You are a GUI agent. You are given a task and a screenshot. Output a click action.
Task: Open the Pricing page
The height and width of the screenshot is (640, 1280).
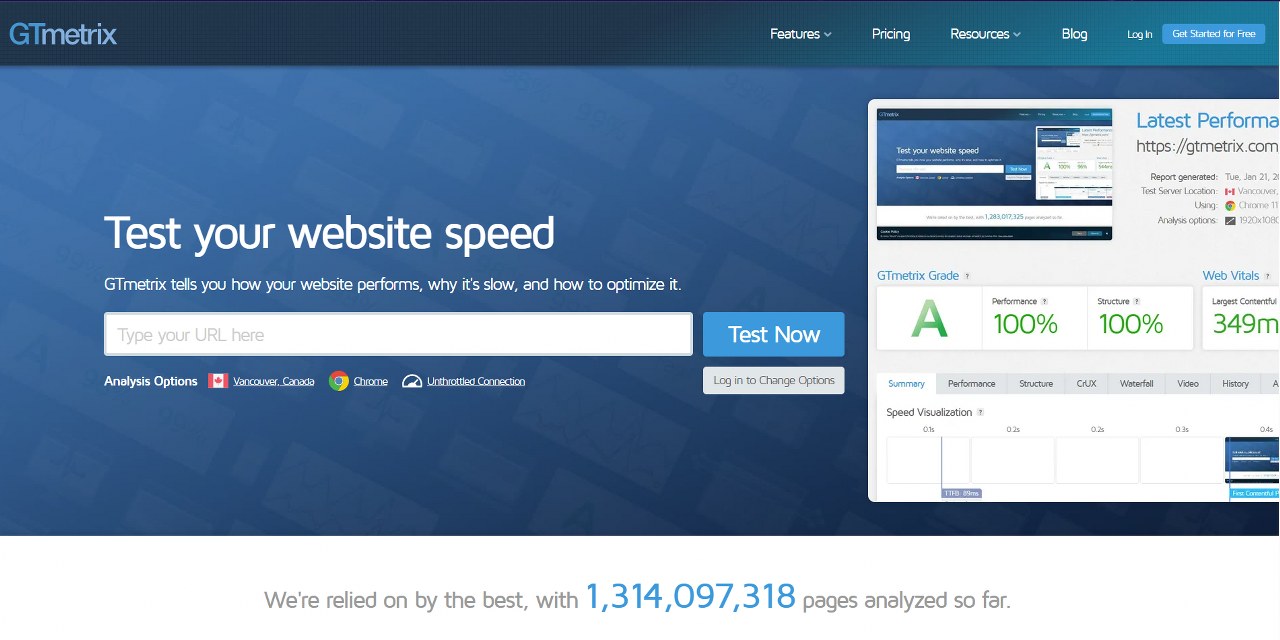tap(891, 34)
